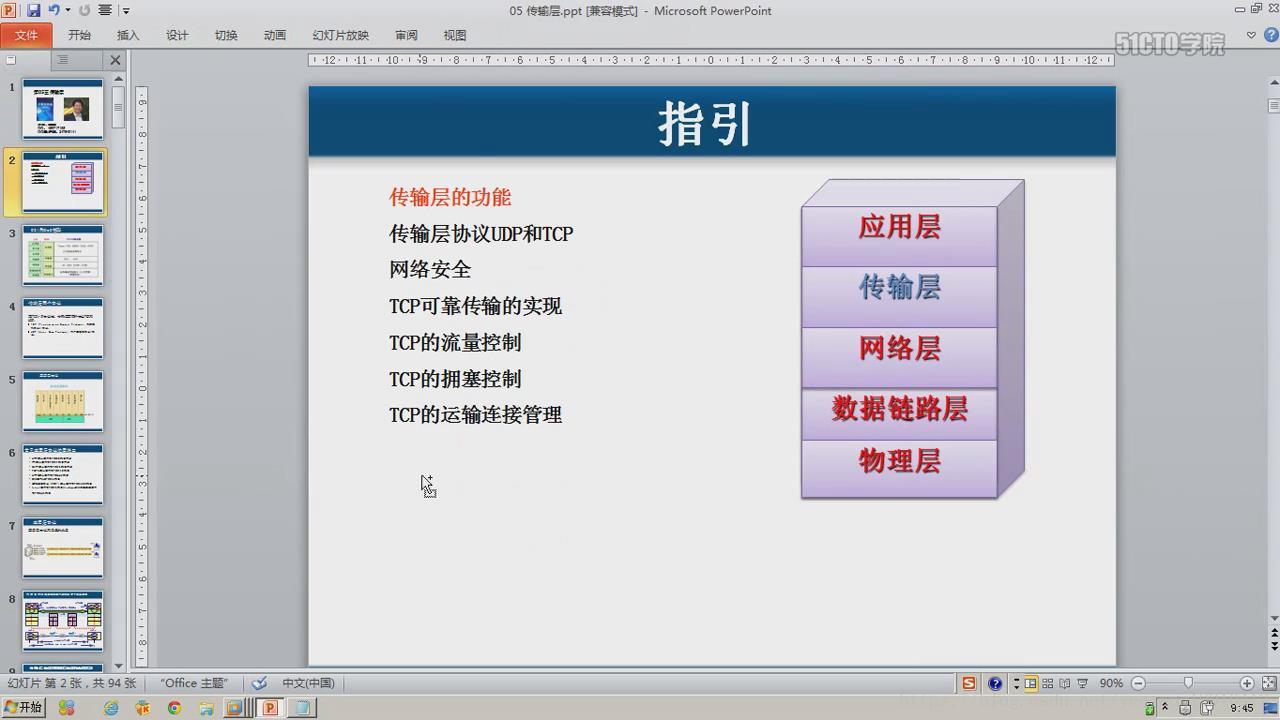1280x720 pixels.
Task: Select the 传输层 box in the diagram
Action: pyautogui.click(x=899, y=296)
